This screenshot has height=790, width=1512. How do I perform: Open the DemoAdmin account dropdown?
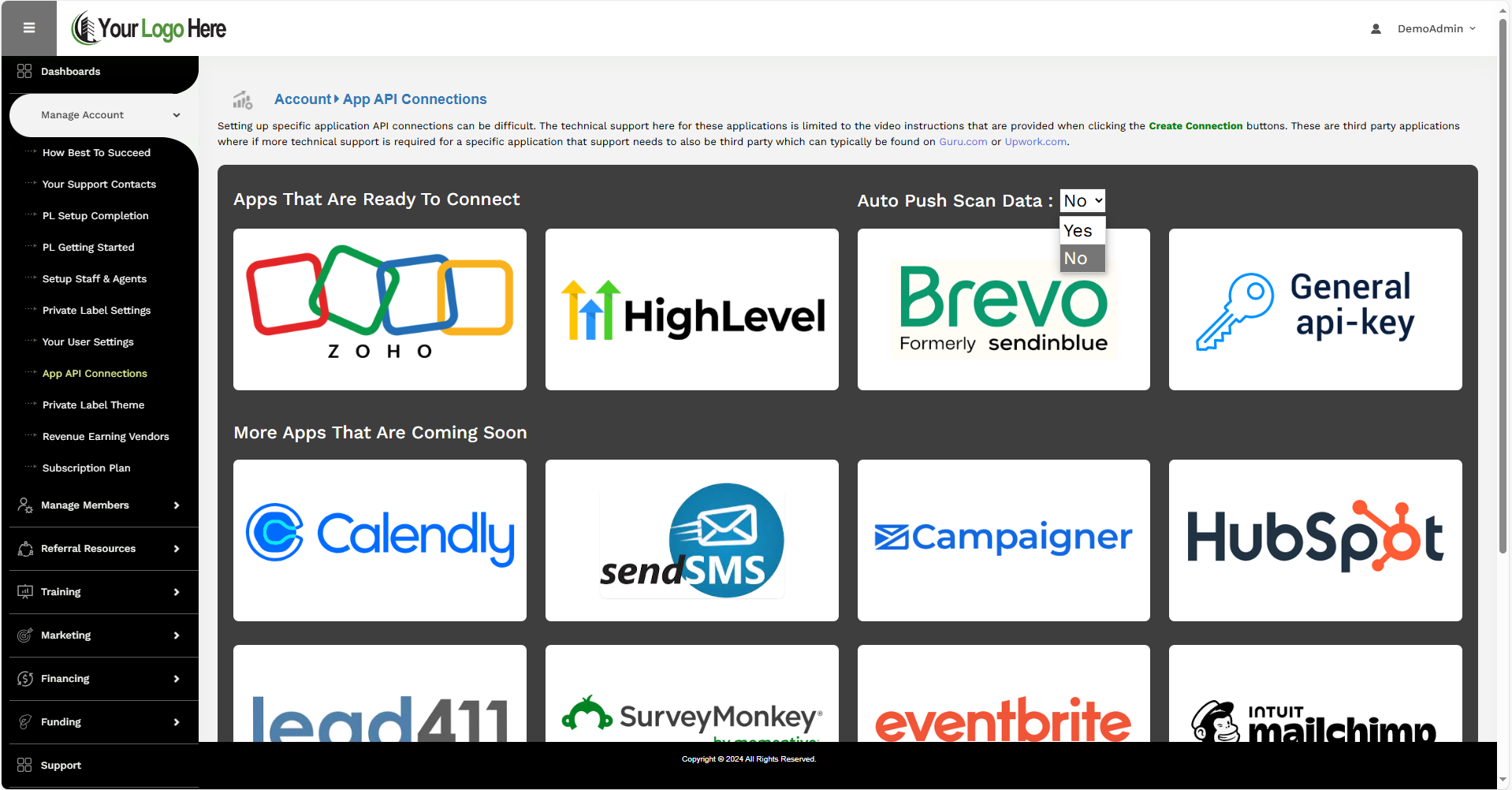click(1436, 28)
